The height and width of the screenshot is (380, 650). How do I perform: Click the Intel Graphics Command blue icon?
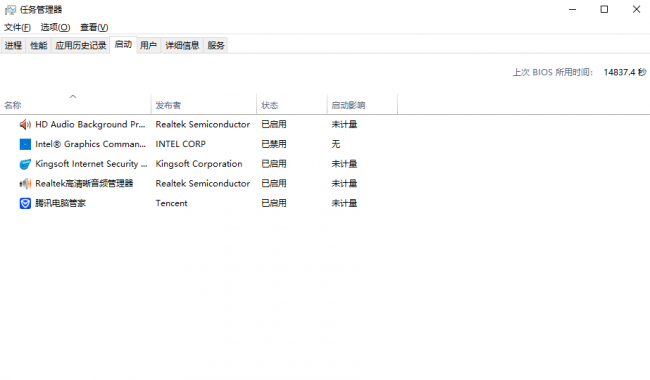click(25, 144)
